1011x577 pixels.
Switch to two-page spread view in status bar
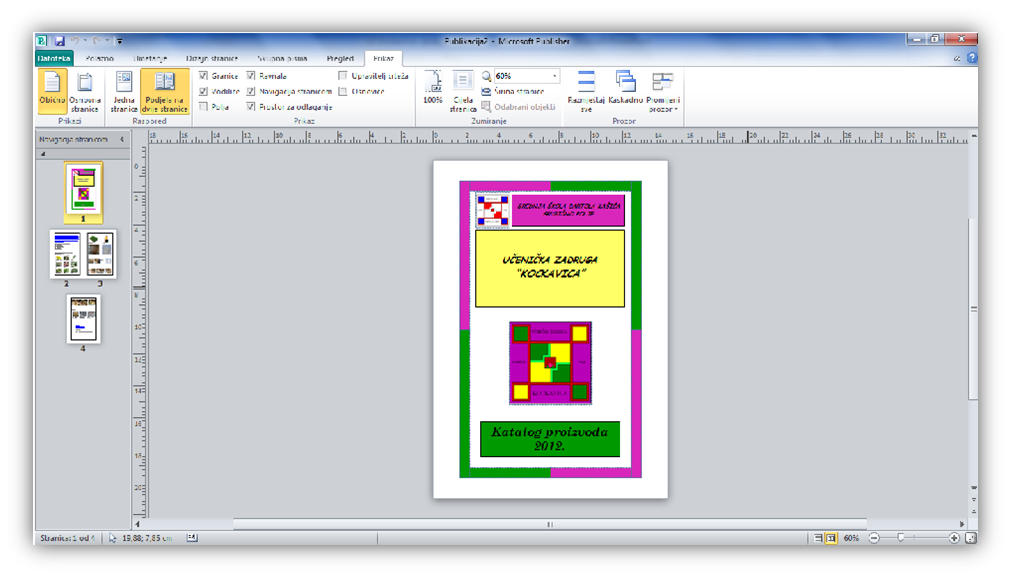point(831,538)
